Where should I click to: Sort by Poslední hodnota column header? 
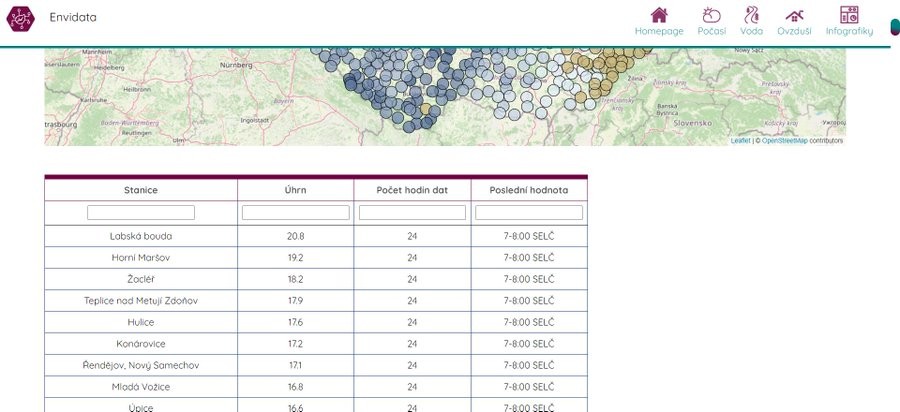pyautogui.click(x=529, y=190)
